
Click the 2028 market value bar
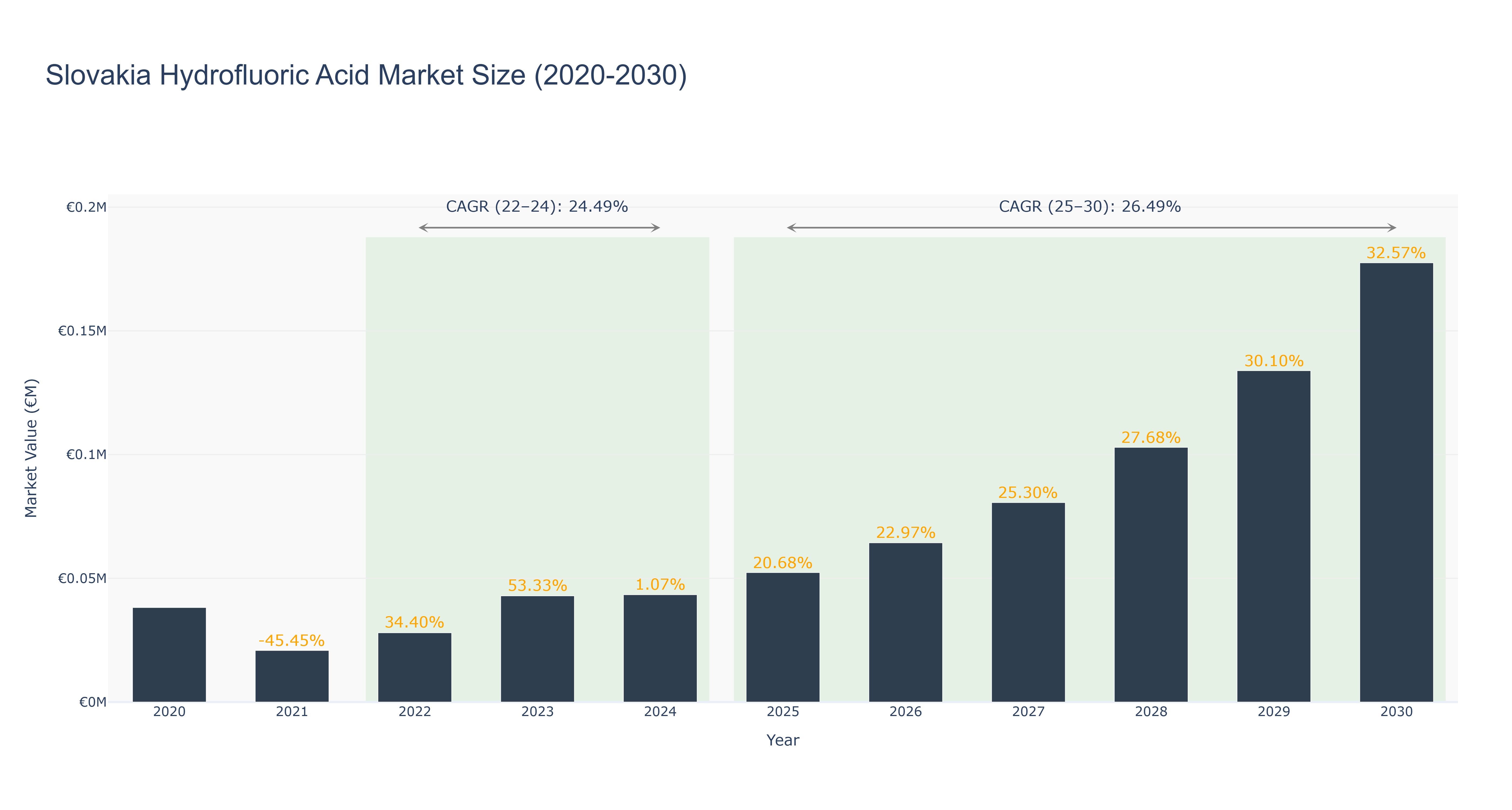click(x=1150, y=575)
